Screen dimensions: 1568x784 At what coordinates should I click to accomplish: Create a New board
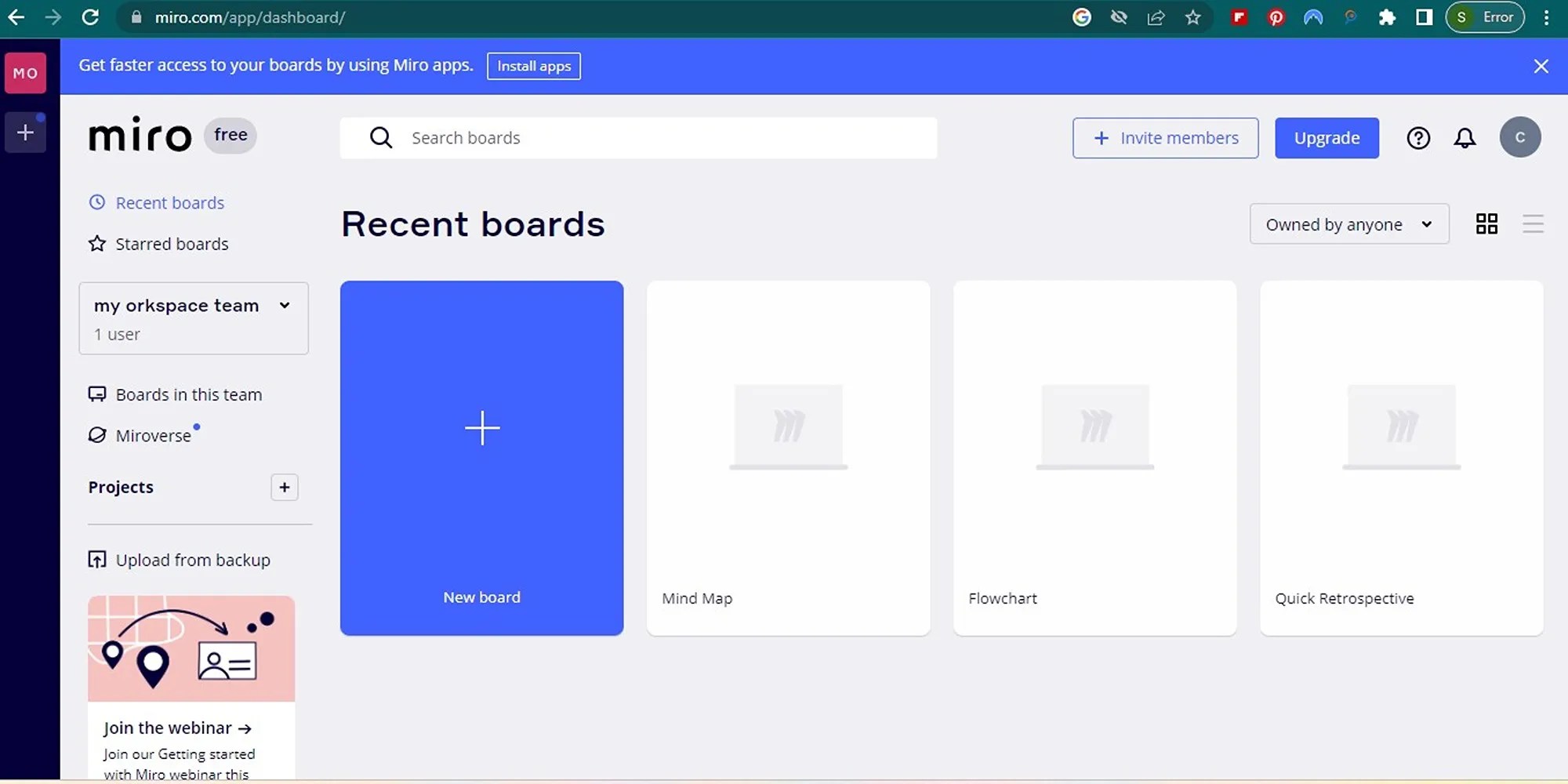tap(482, 458)
